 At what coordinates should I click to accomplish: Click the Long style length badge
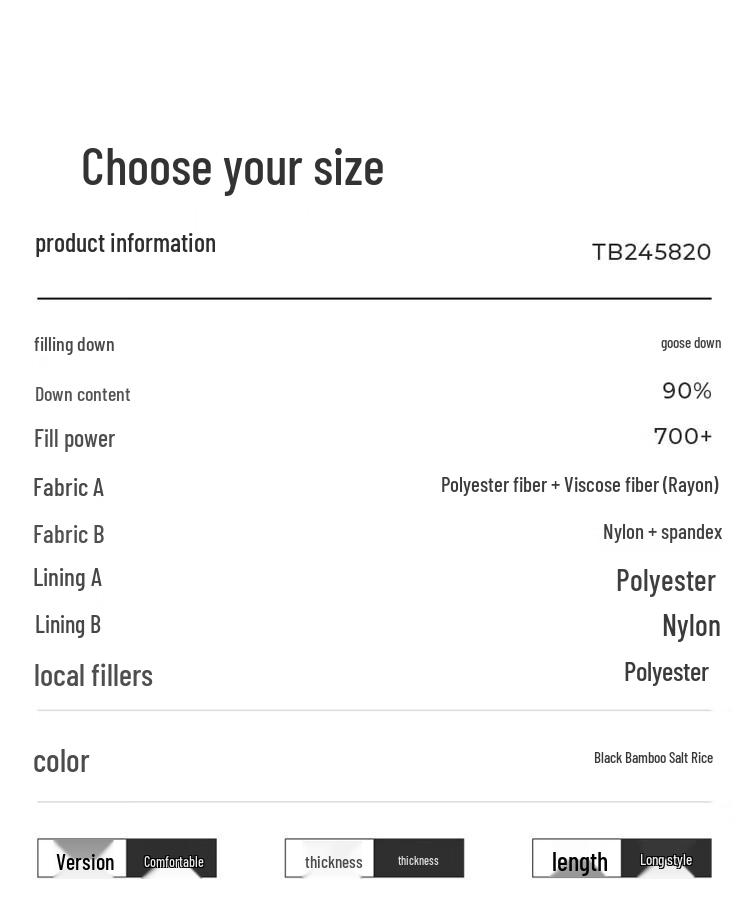(666, 859)
